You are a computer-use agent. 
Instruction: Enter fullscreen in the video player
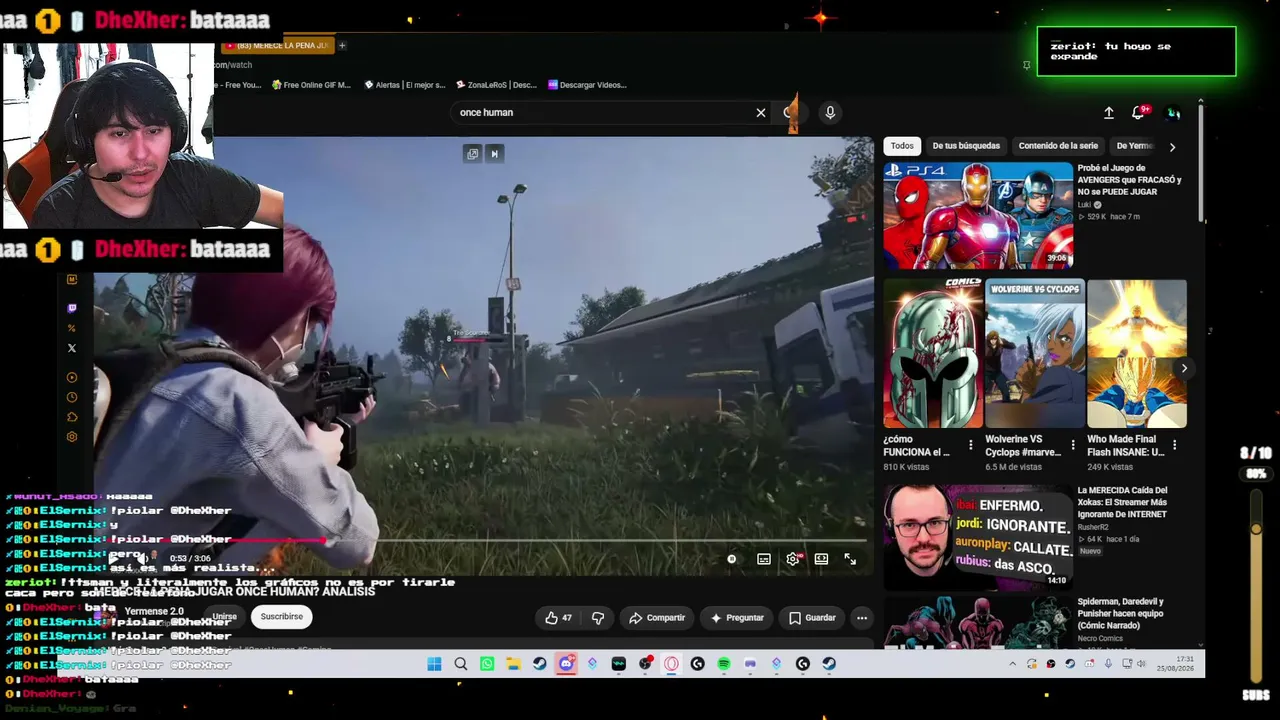pyautogui.click(x=850, y=559)
